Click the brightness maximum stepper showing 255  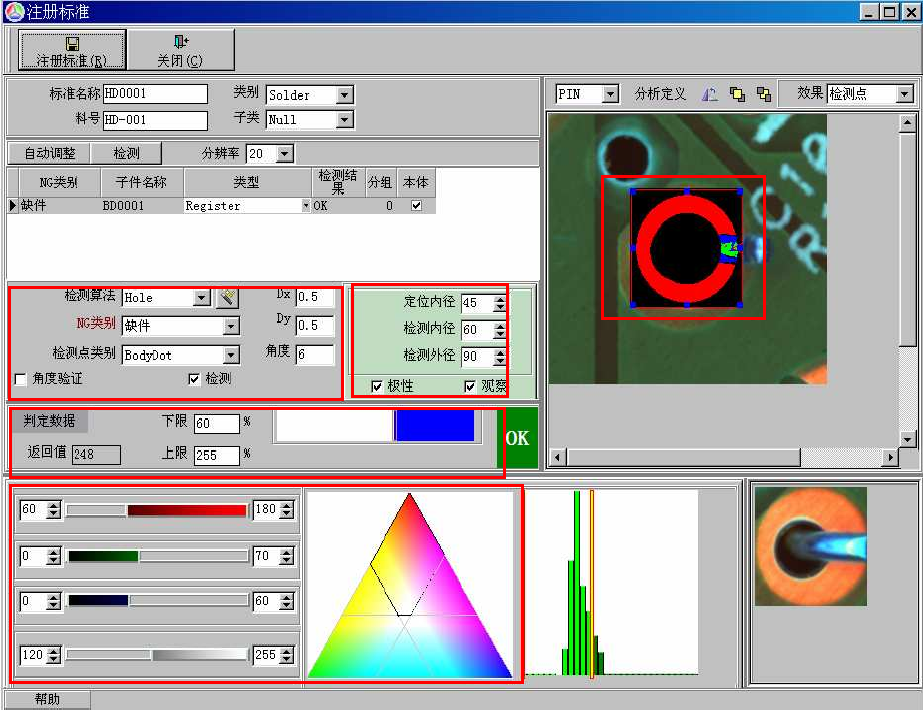287,655
